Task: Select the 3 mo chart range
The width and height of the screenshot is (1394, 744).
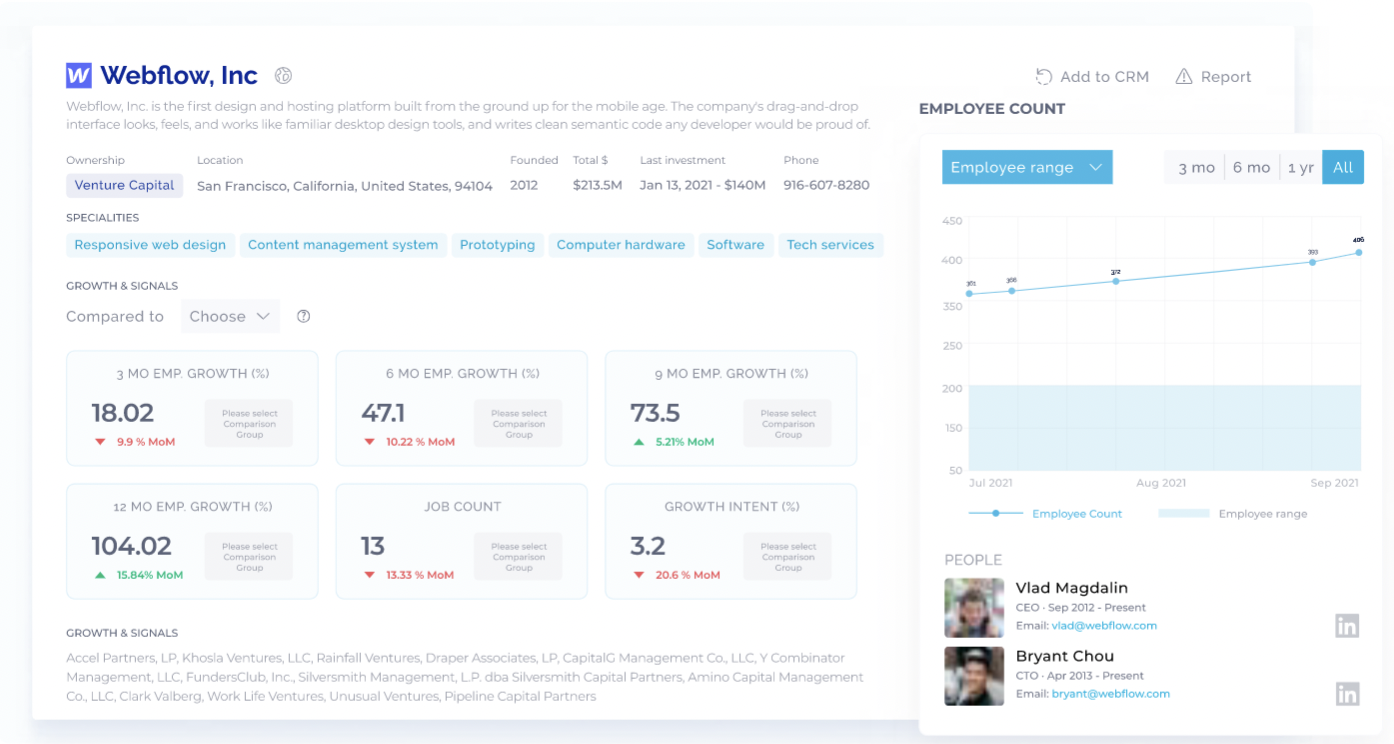Action: coord(1196,167)
